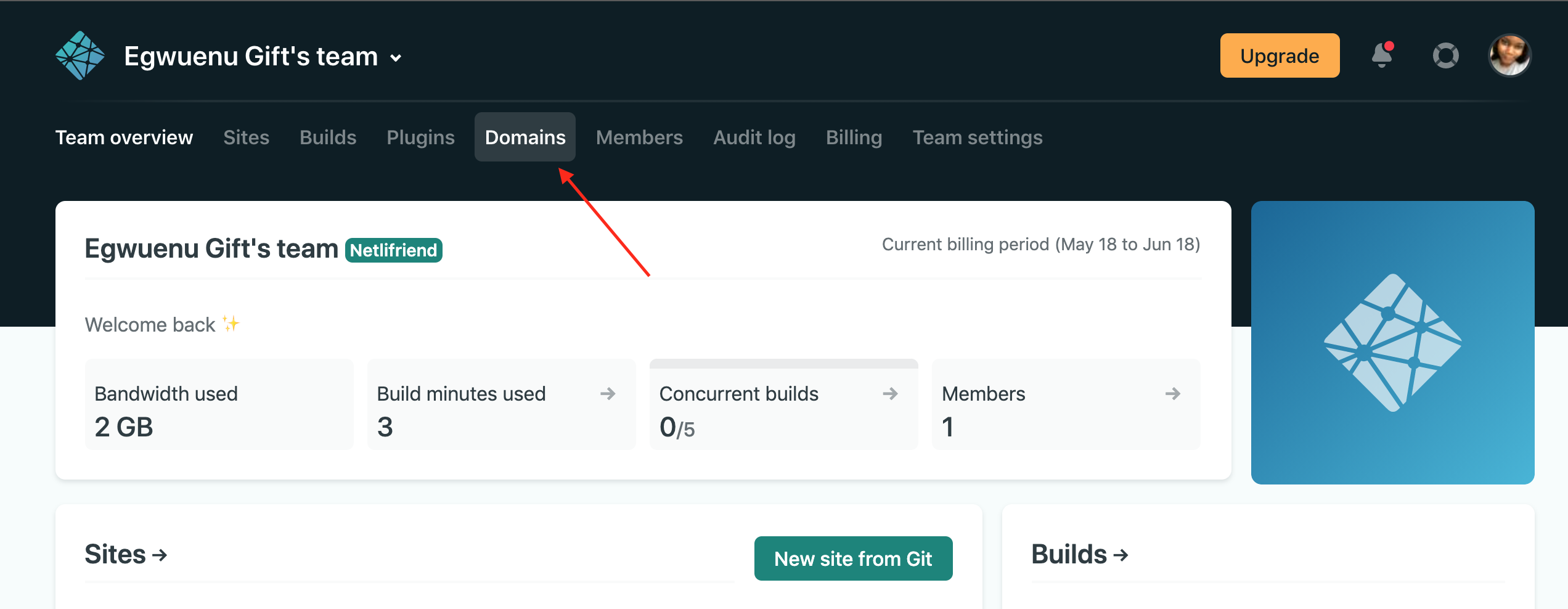Select the Plugins tab
Image resolution: width=1568 pixels, height=609 pixels.
(420, 137)
